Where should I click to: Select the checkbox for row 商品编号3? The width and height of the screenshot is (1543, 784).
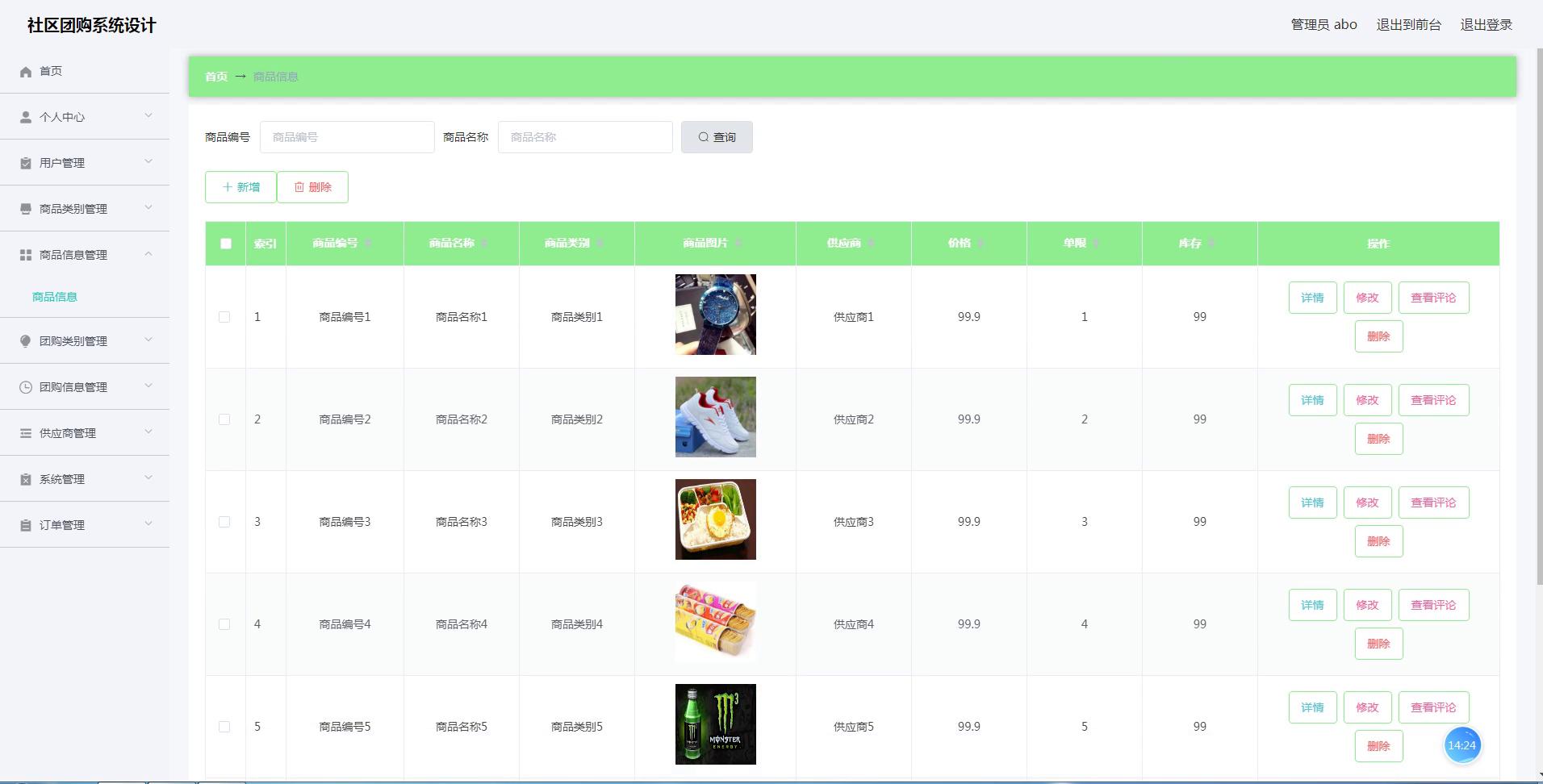pos(224,522)
